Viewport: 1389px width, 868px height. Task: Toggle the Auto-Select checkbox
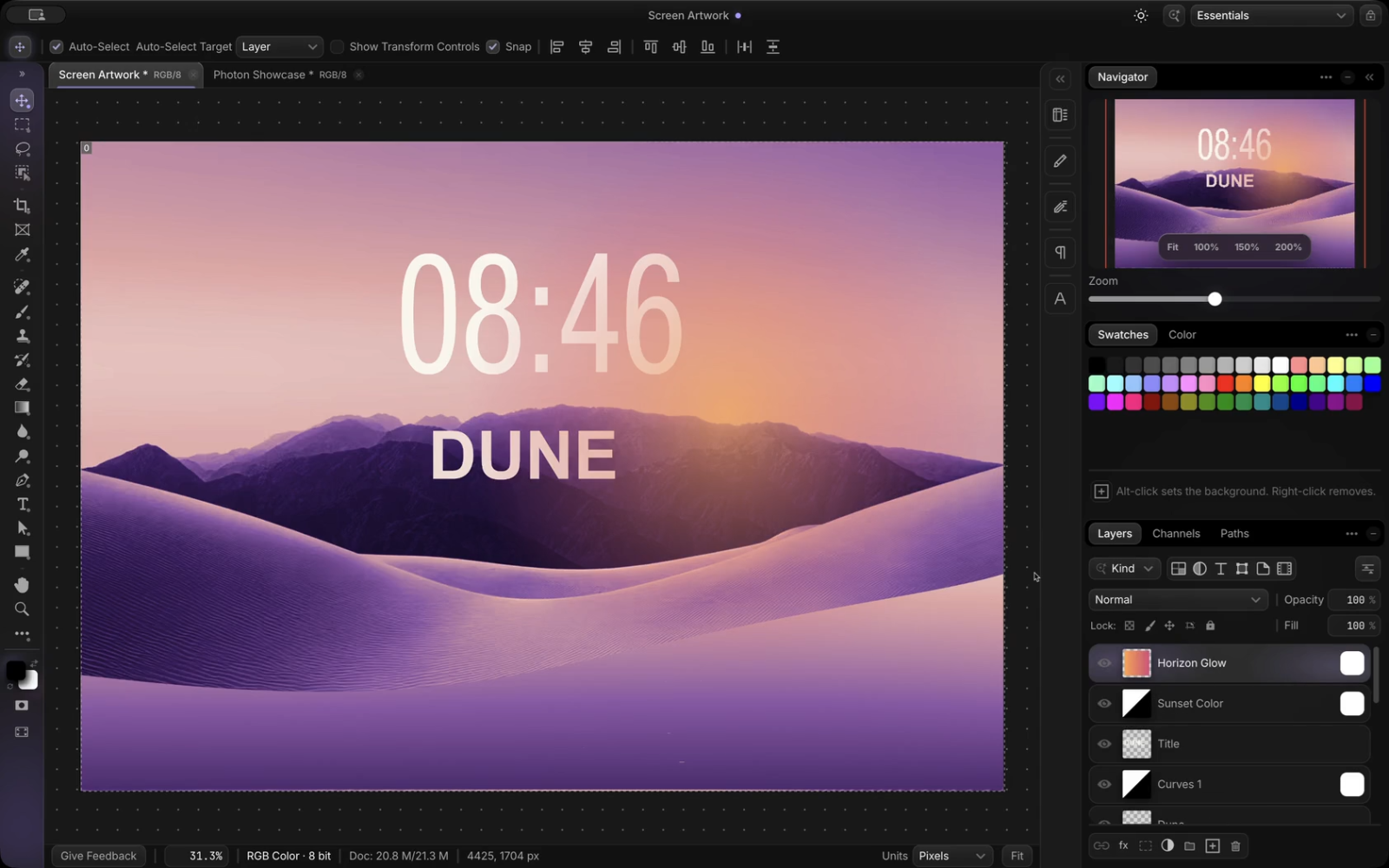56,47
